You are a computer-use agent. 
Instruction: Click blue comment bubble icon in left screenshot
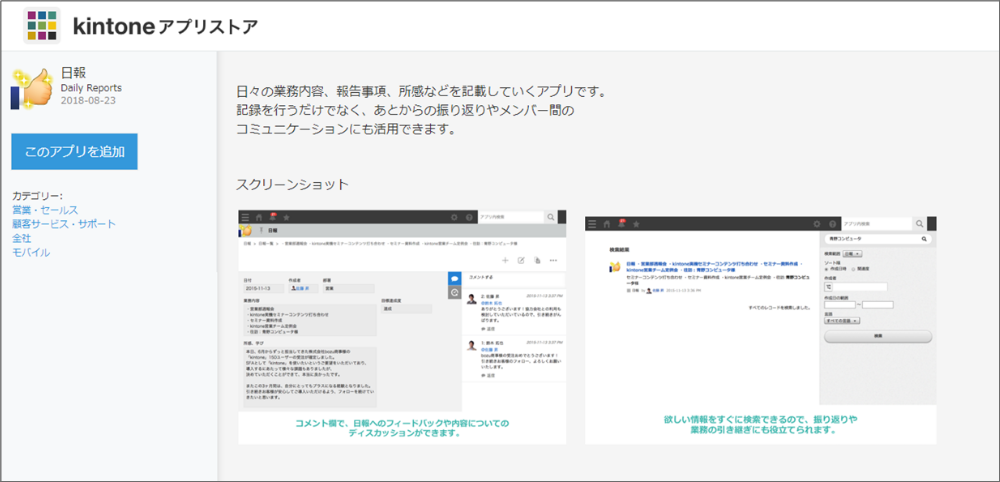454,277
